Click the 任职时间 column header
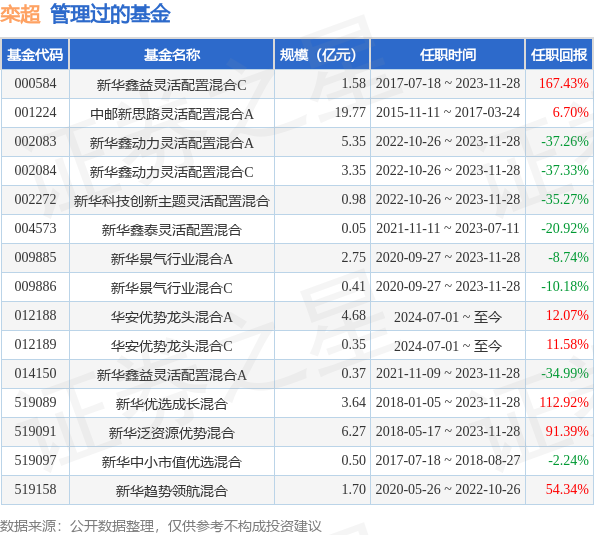 (447, 55)
